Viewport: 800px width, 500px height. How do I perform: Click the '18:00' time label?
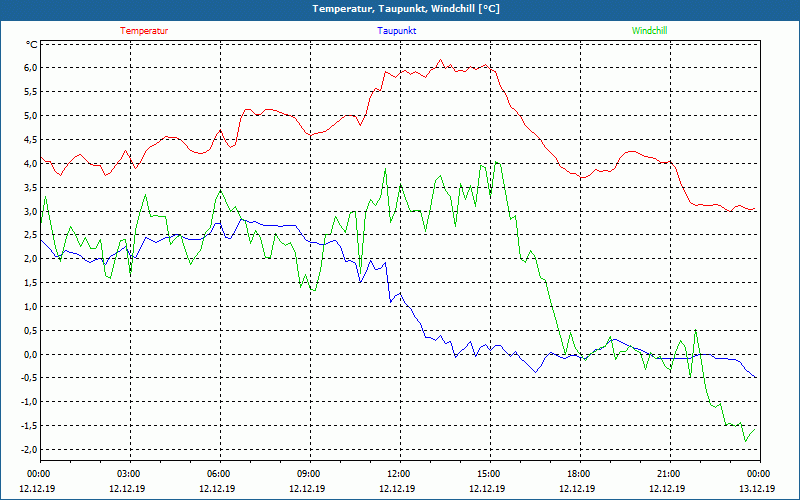click(580, 474)
